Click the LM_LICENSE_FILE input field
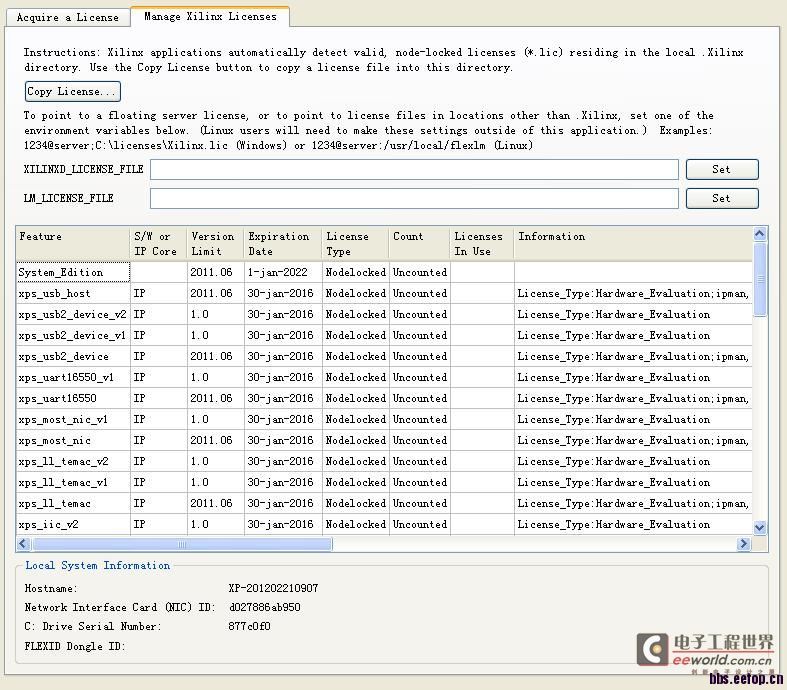 [x=414, y=198]
